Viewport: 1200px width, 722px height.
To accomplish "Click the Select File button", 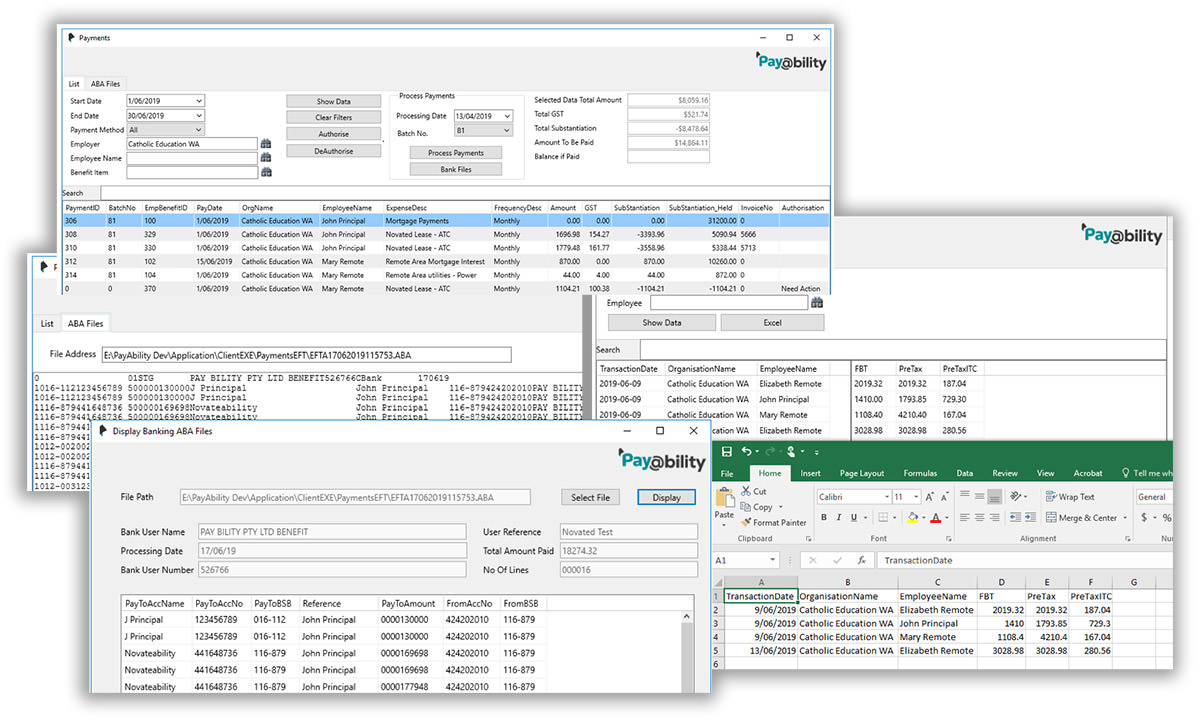I will tap(590, 497).
